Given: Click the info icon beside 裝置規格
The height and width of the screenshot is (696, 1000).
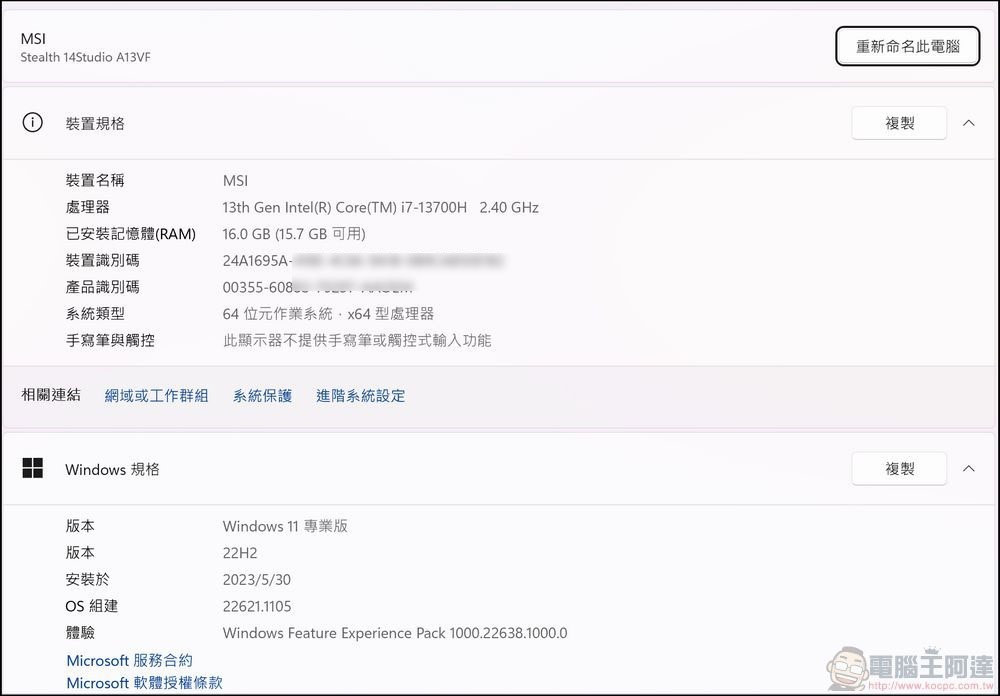Looking at the screenshot, I should point(32,122).
